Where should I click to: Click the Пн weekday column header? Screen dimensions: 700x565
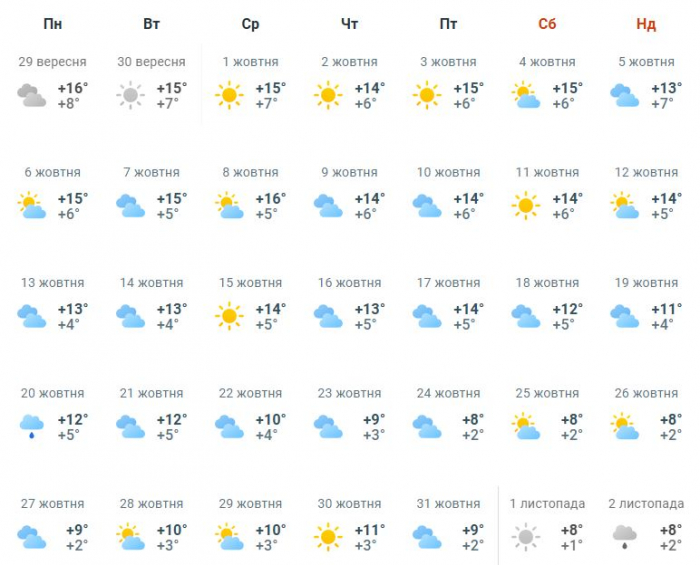[53, 24]
